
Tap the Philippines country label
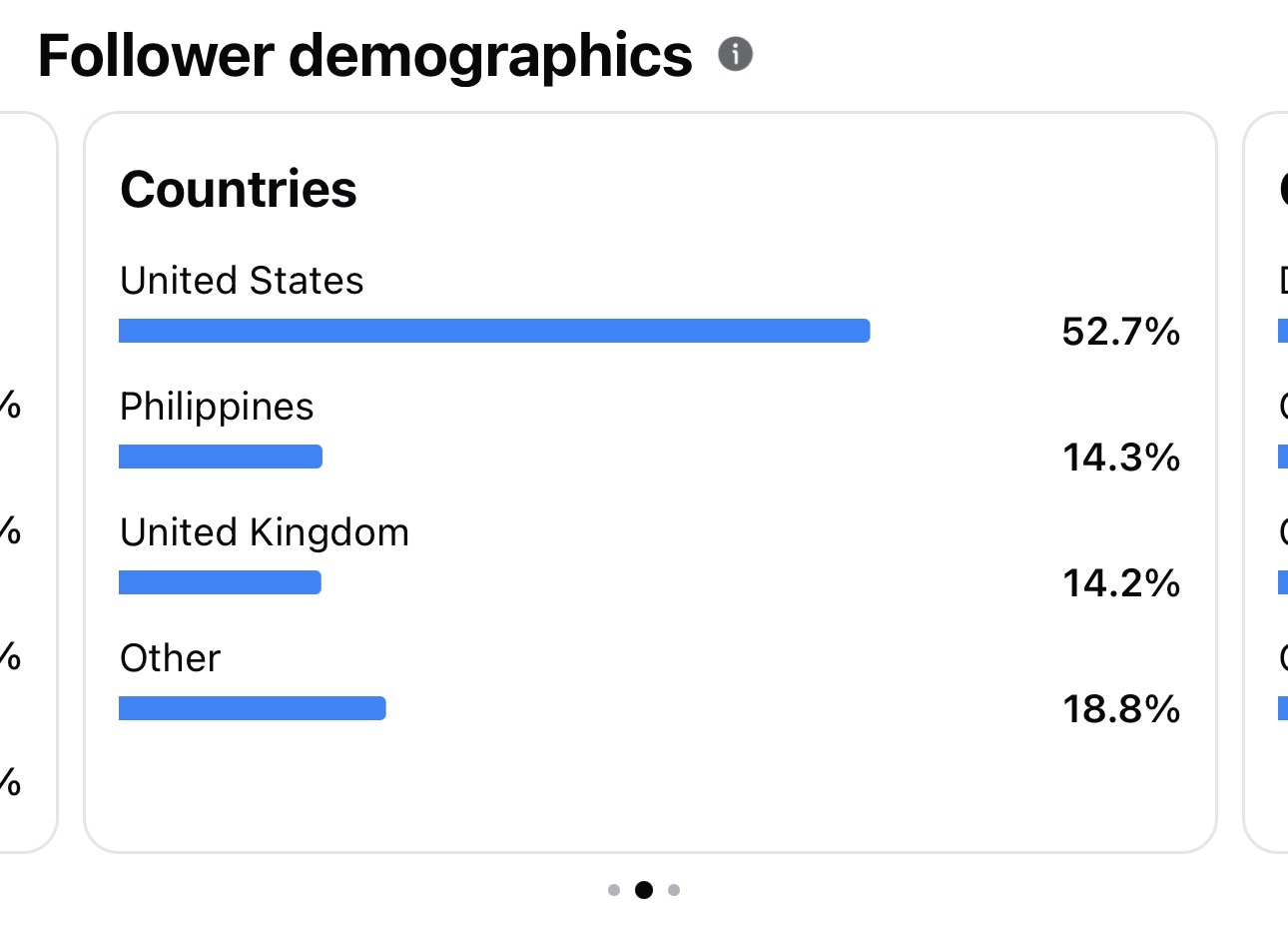[217, 408]
